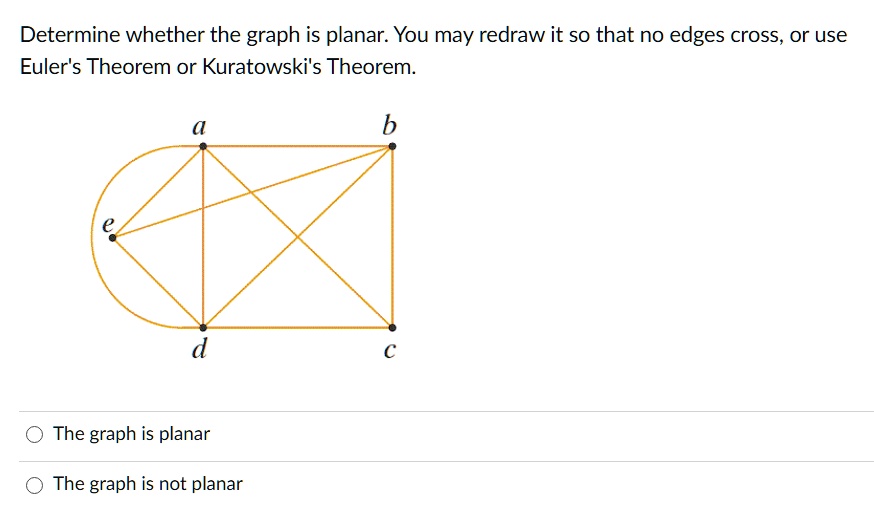Click the "Determine whether the graph is planar" sentence

pos(204,35)
